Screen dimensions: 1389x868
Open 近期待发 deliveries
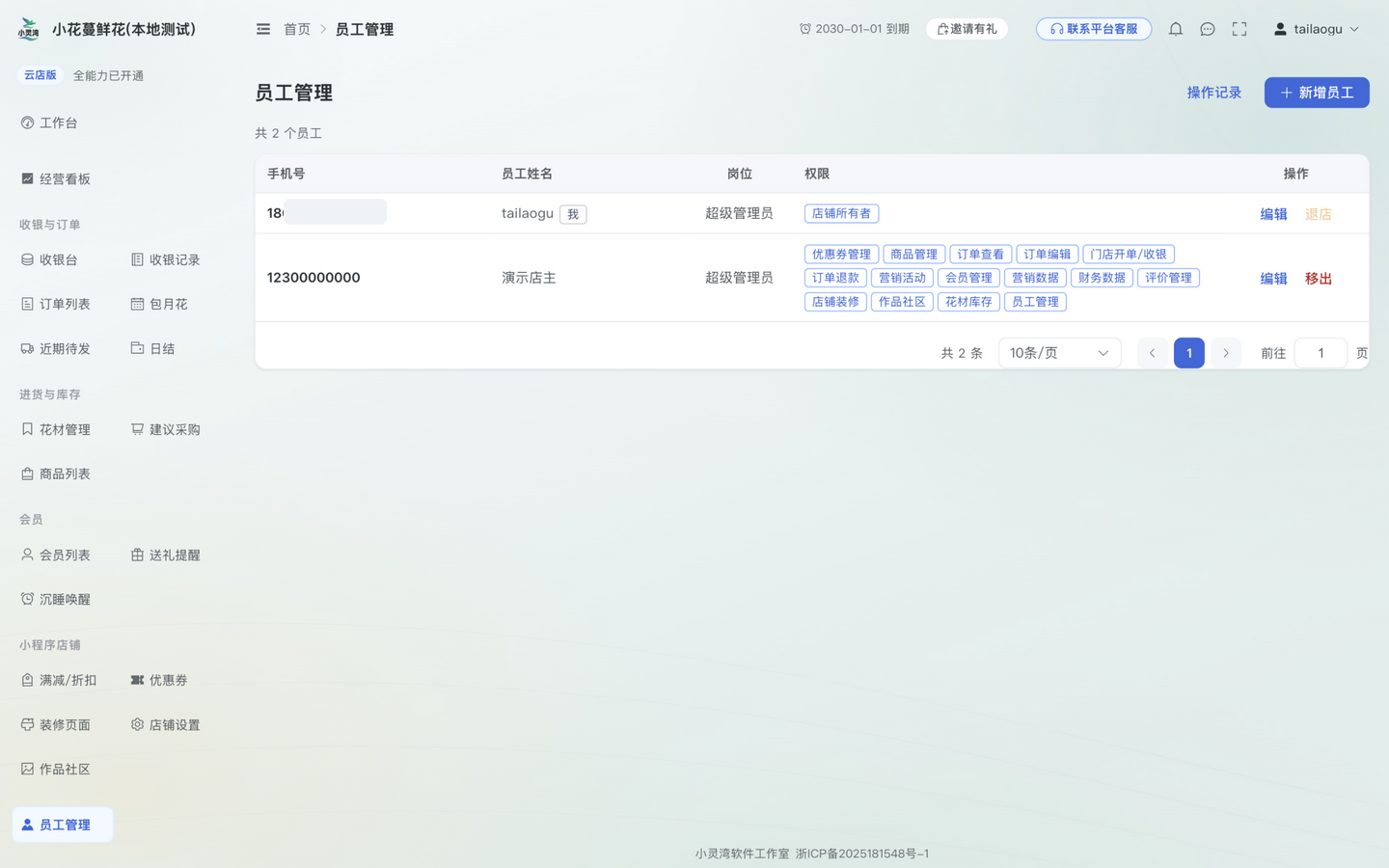tap(56, 348)
